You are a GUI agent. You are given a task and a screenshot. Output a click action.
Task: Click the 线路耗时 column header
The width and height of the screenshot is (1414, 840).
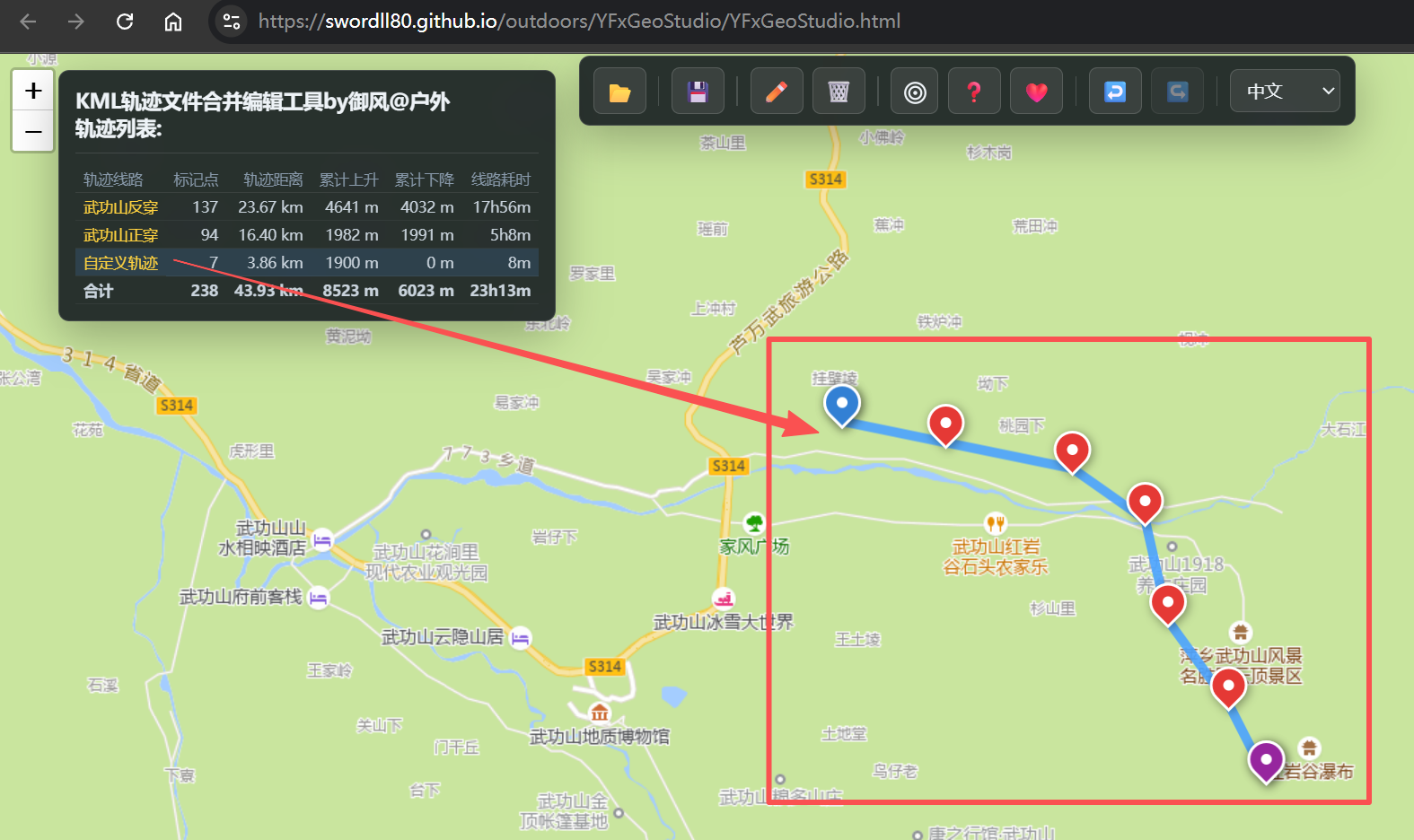(x=501, y=179)
